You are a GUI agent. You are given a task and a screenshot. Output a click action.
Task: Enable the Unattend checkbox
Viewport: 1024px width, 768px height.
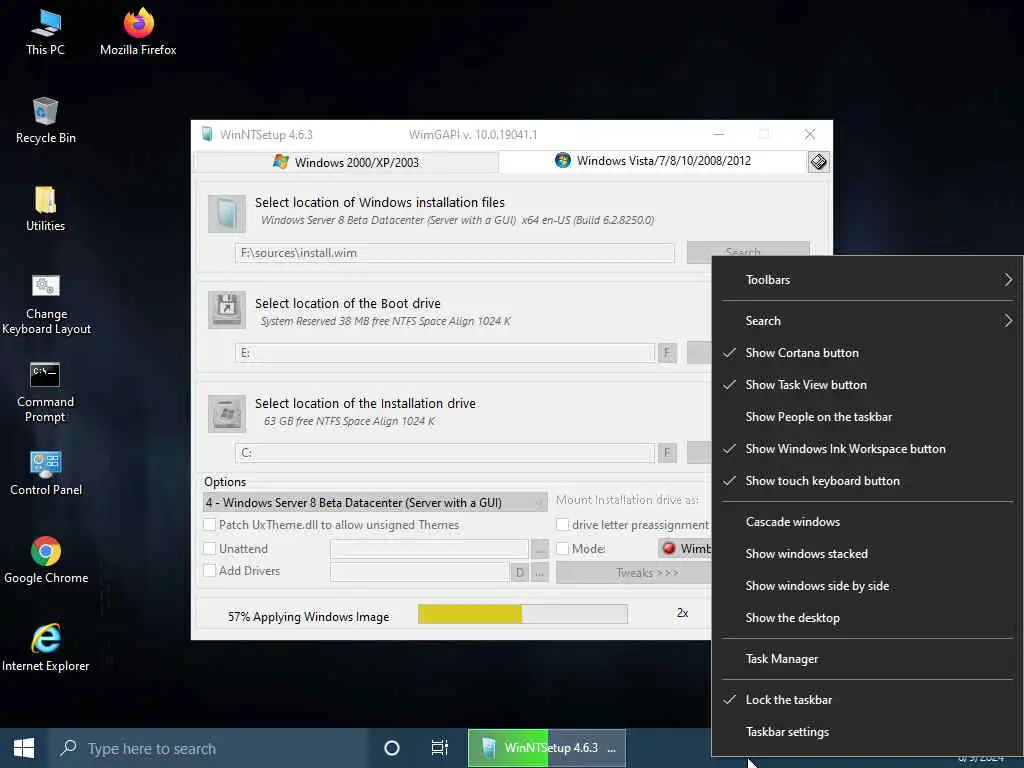(210, 549)
